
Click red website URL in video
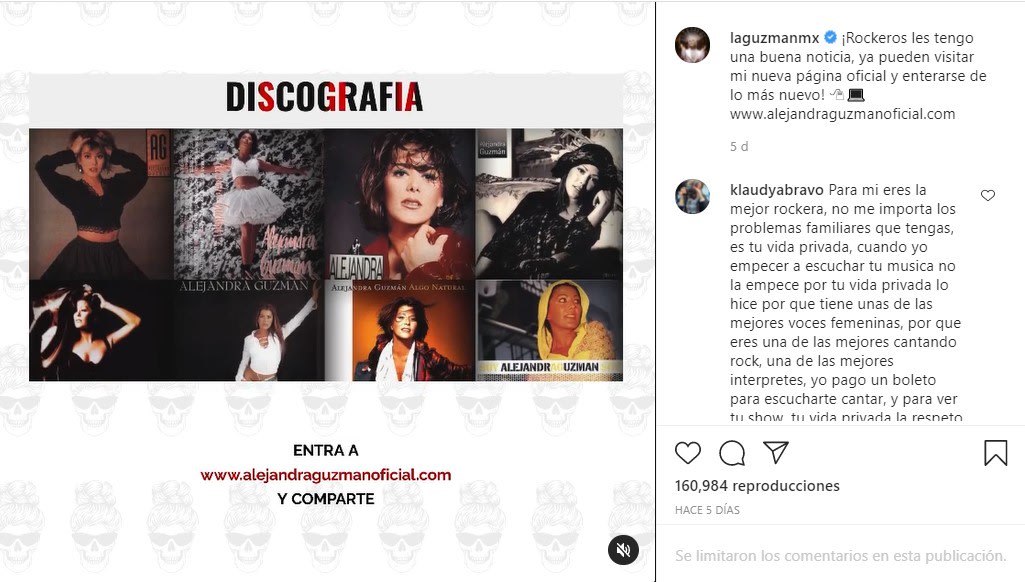pos(326,475)
